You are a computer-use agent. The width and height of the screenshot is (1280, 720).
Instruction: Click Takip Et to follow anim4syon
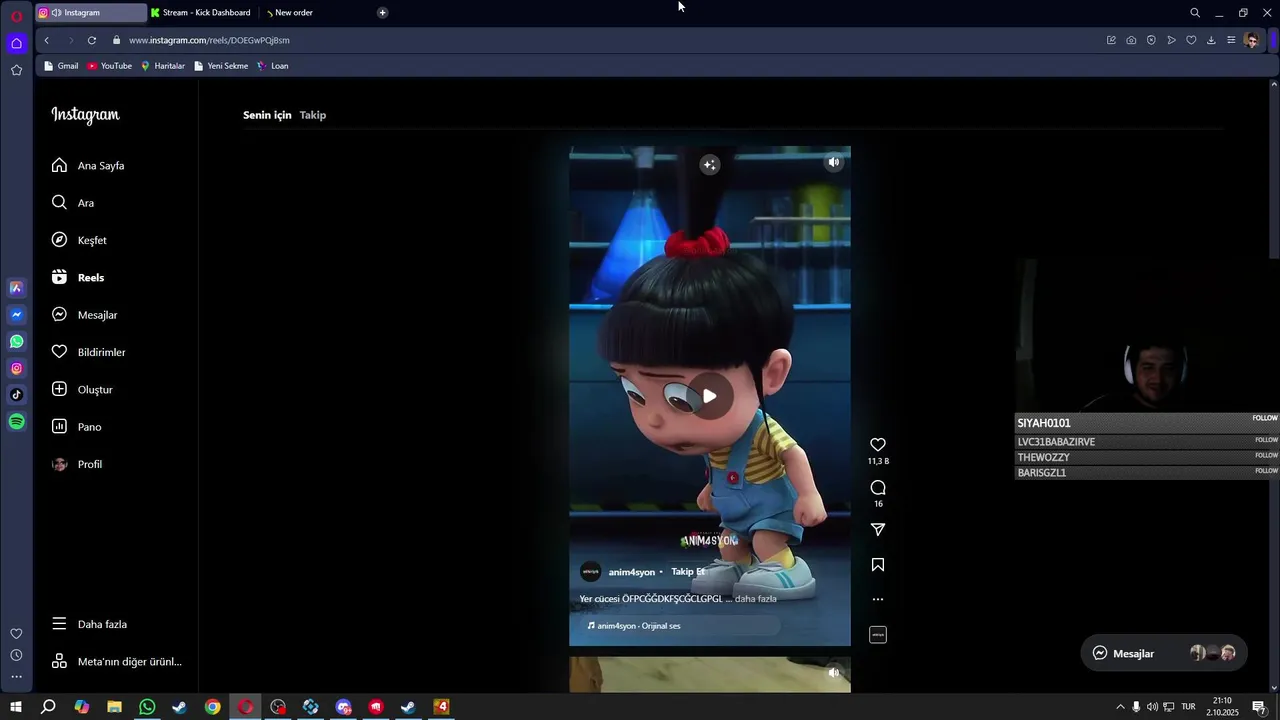[x=688, y=572]
